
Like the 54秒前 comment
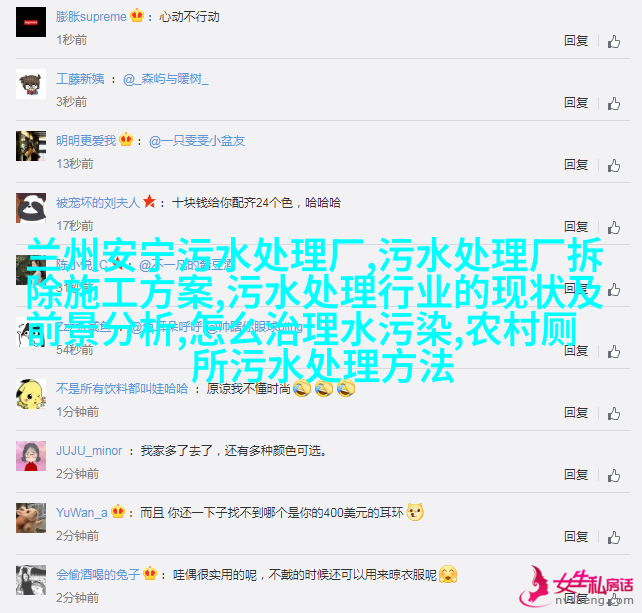coord(613,351)
